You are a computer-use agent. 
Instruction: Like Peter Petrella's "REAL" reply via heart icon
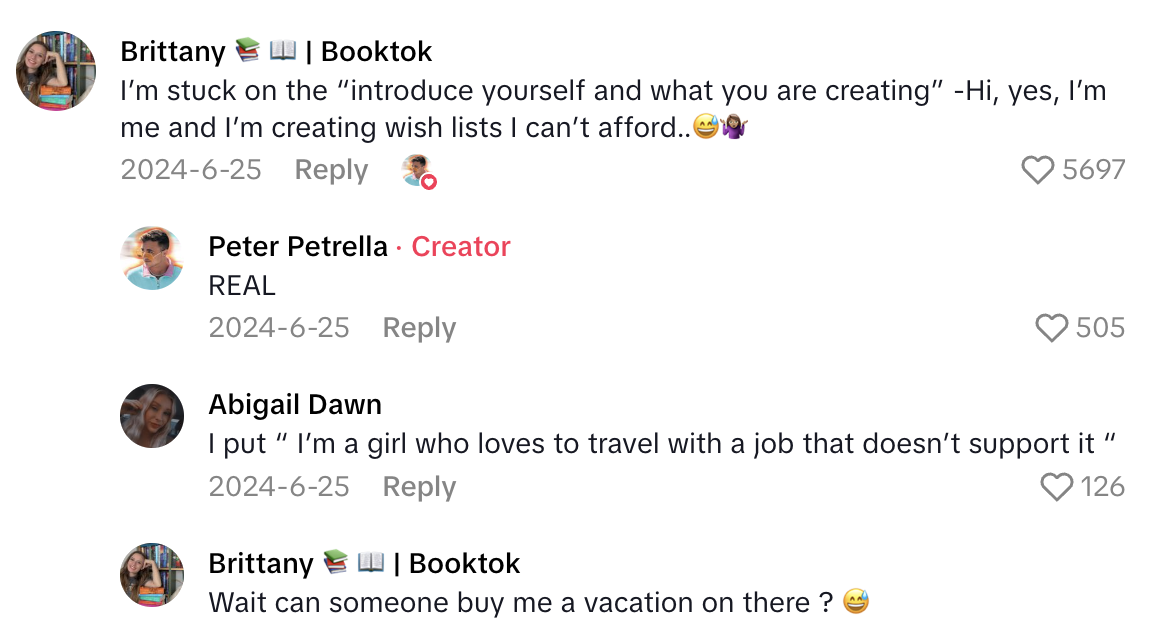1051,327
